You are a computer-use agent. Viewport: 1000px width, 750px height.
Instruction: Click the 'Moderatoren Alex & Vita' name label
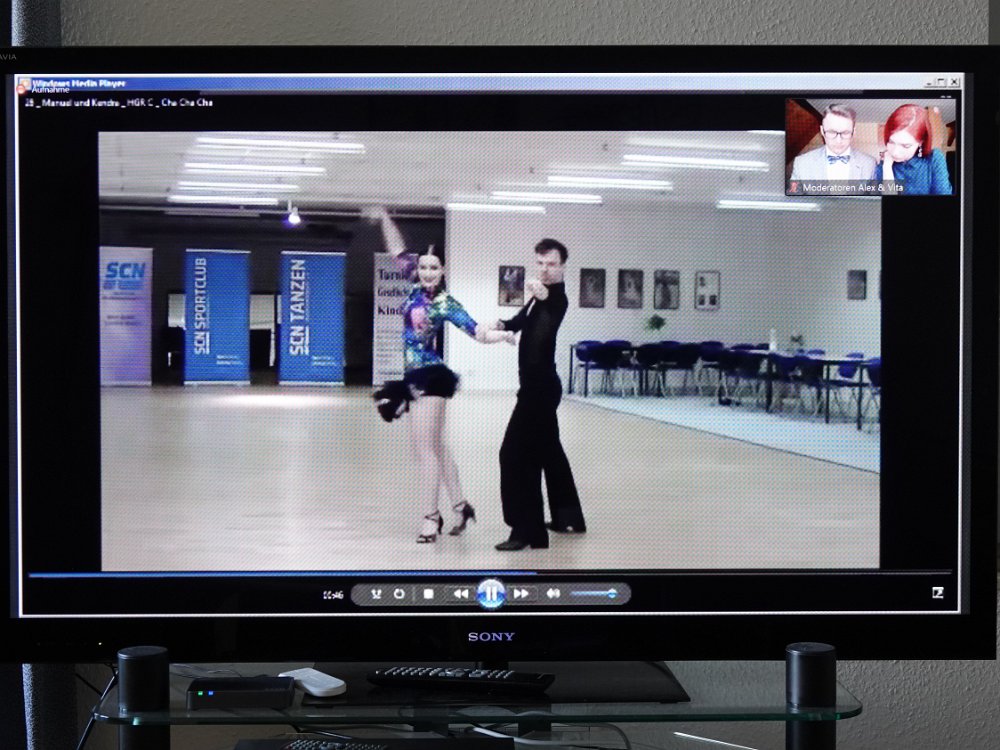pyautogui.click(x=853, y=188)
